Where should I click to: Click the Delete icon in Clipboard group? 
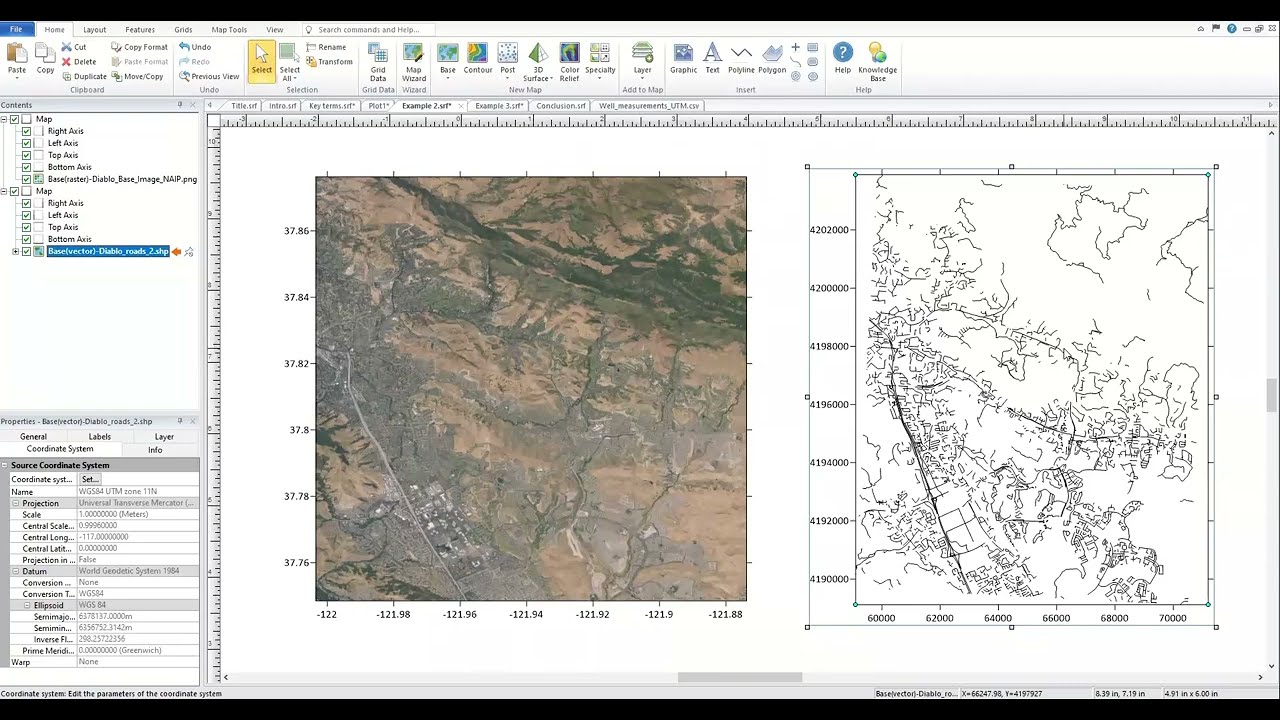[x=66, y=62]
